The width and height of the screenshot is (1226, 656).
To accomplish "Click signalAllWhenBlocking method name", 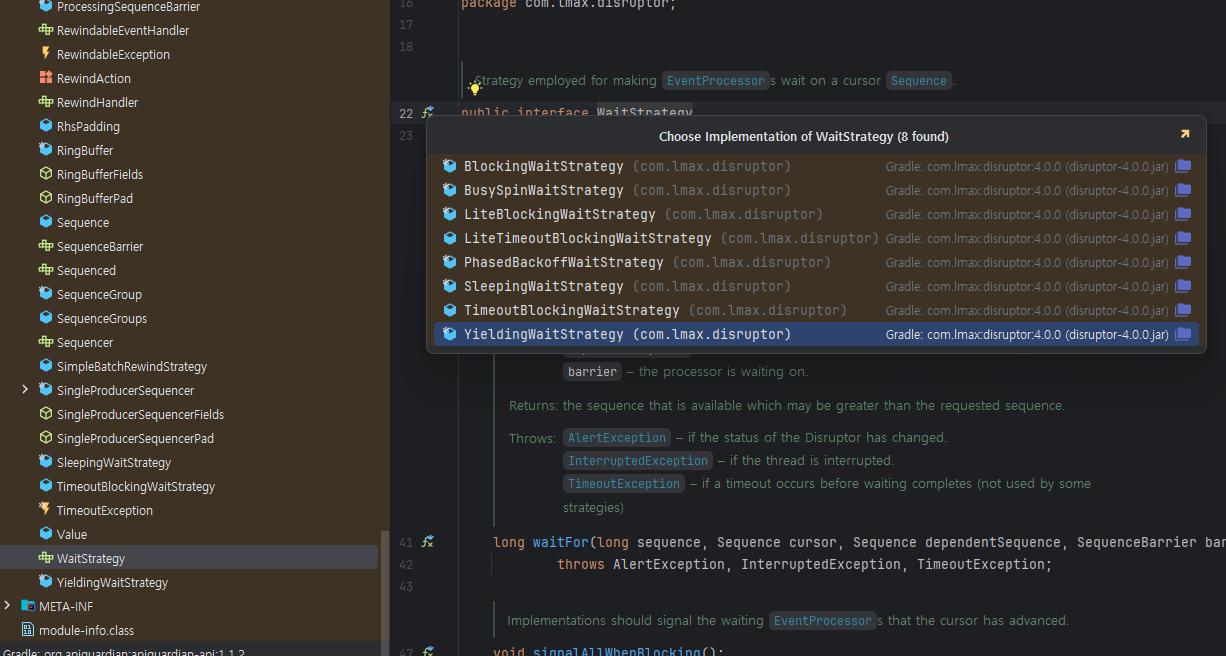I will pyautogui.click(x=618, y=651).
